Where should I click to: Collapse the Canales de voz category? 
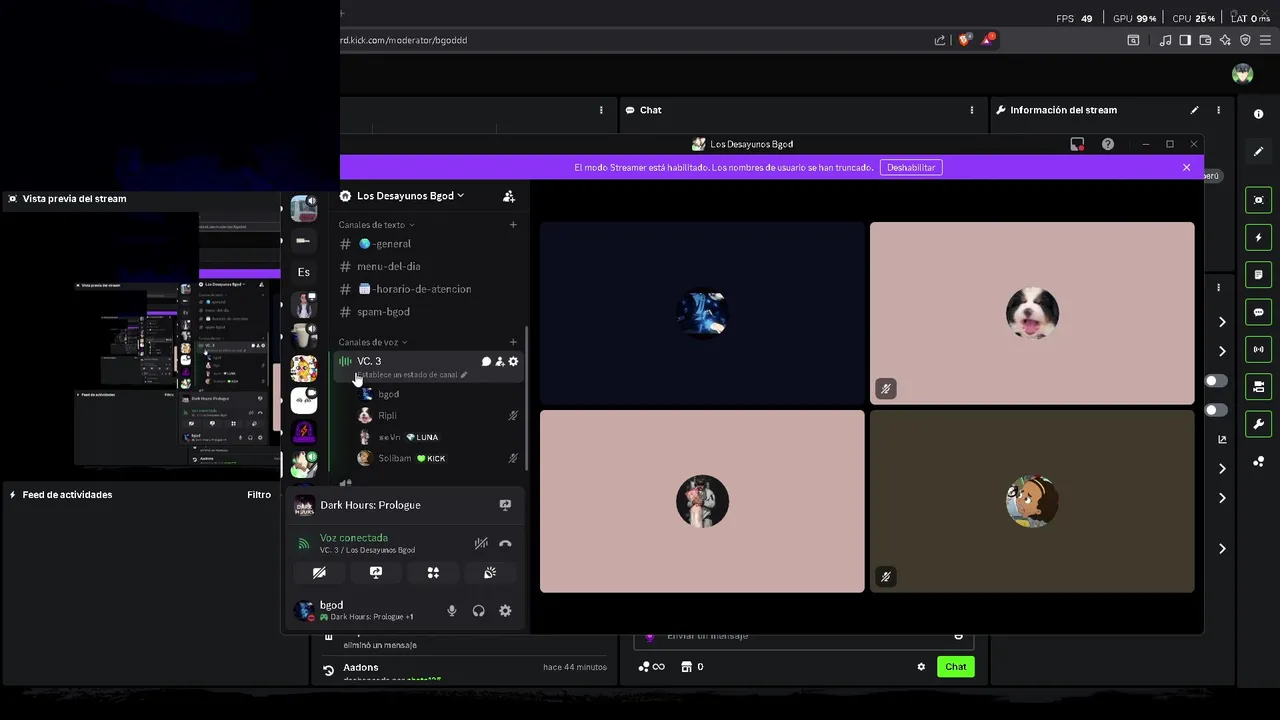click(373, 342)
